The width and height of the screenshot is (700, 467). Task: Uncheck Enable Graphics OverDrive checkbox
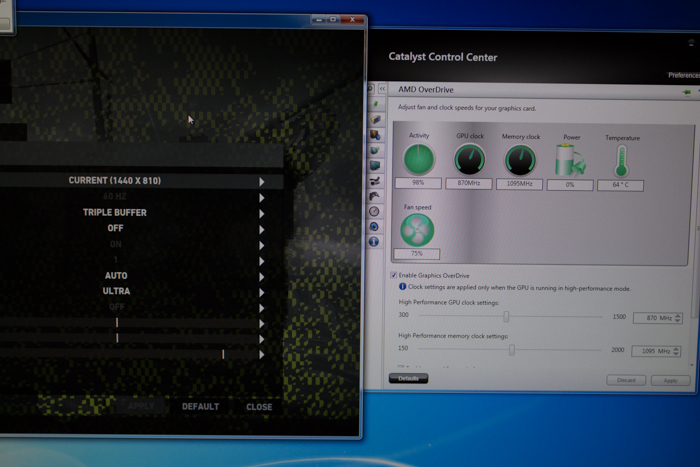click(x=393, y=275)
